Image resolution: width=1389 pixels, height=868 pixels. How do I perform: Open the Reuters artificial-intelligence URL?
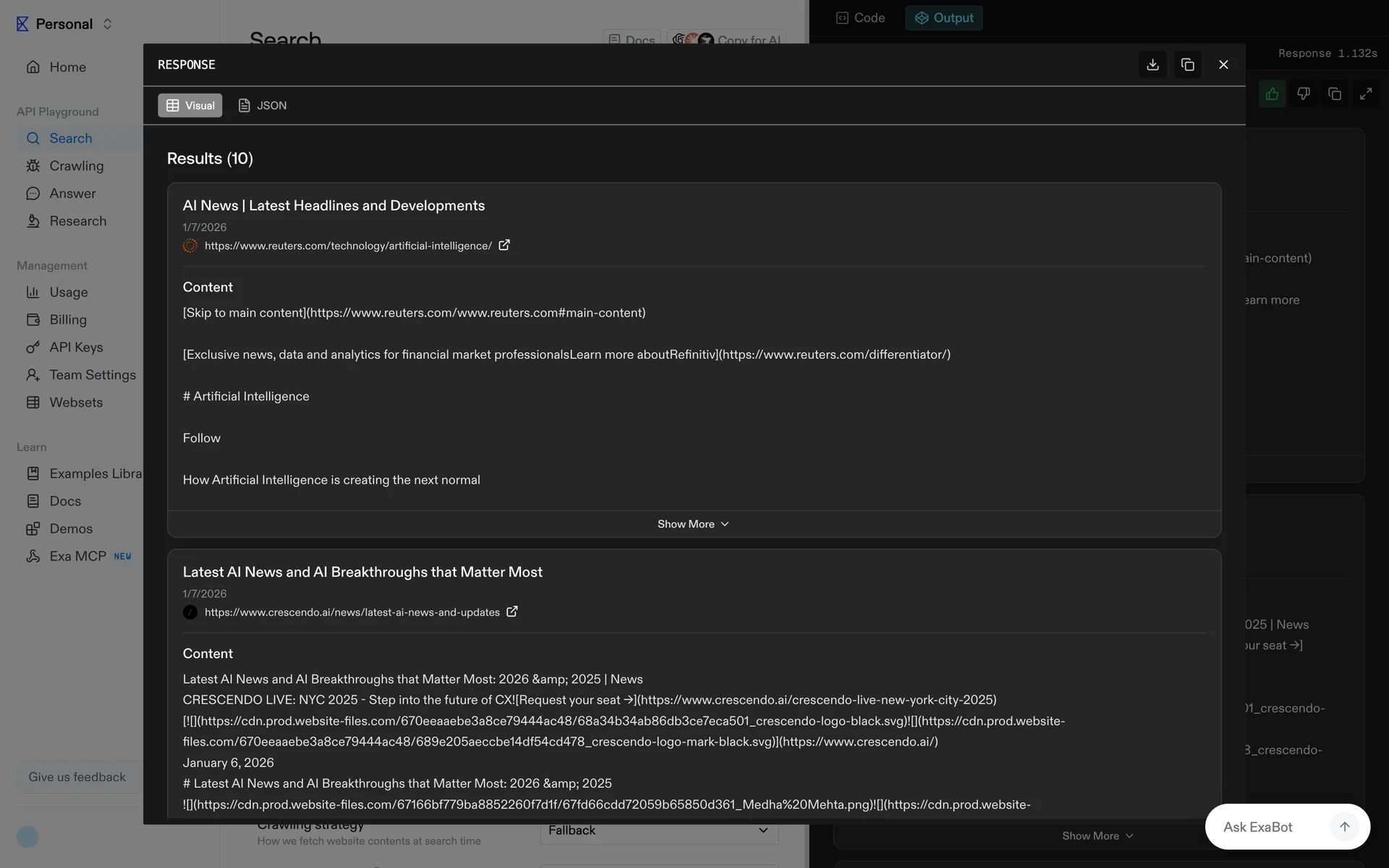[348, 246]
